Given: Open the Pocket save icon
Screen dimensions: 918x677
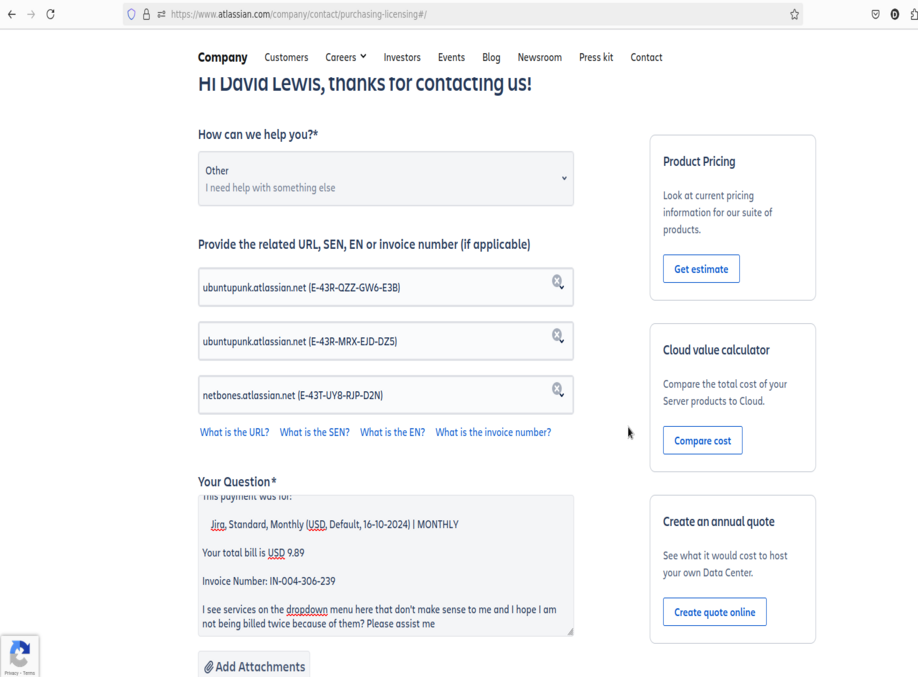Looking at the screenshot, I should coord(875,15).
